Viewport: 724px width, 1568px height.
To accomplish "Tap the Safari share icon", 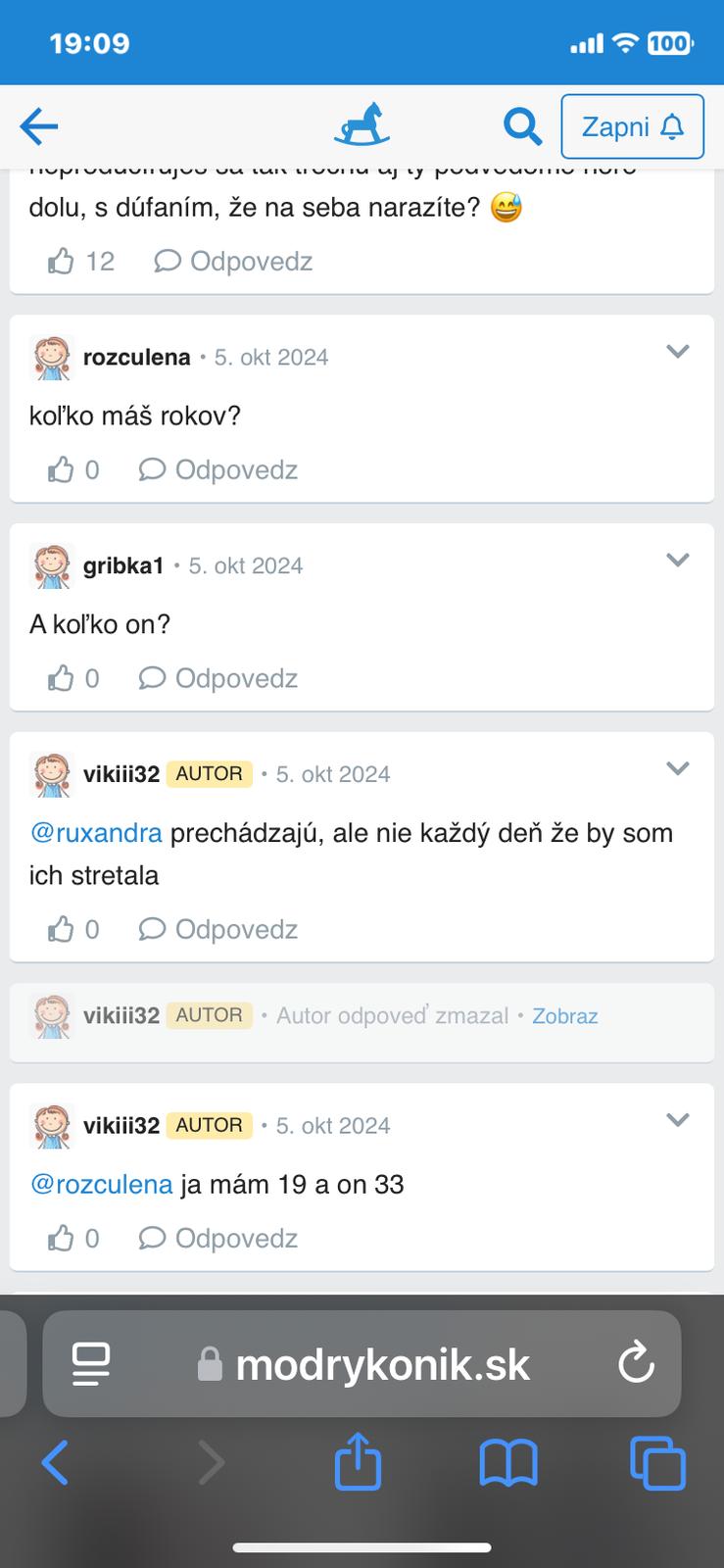I will click(358, 1462).
